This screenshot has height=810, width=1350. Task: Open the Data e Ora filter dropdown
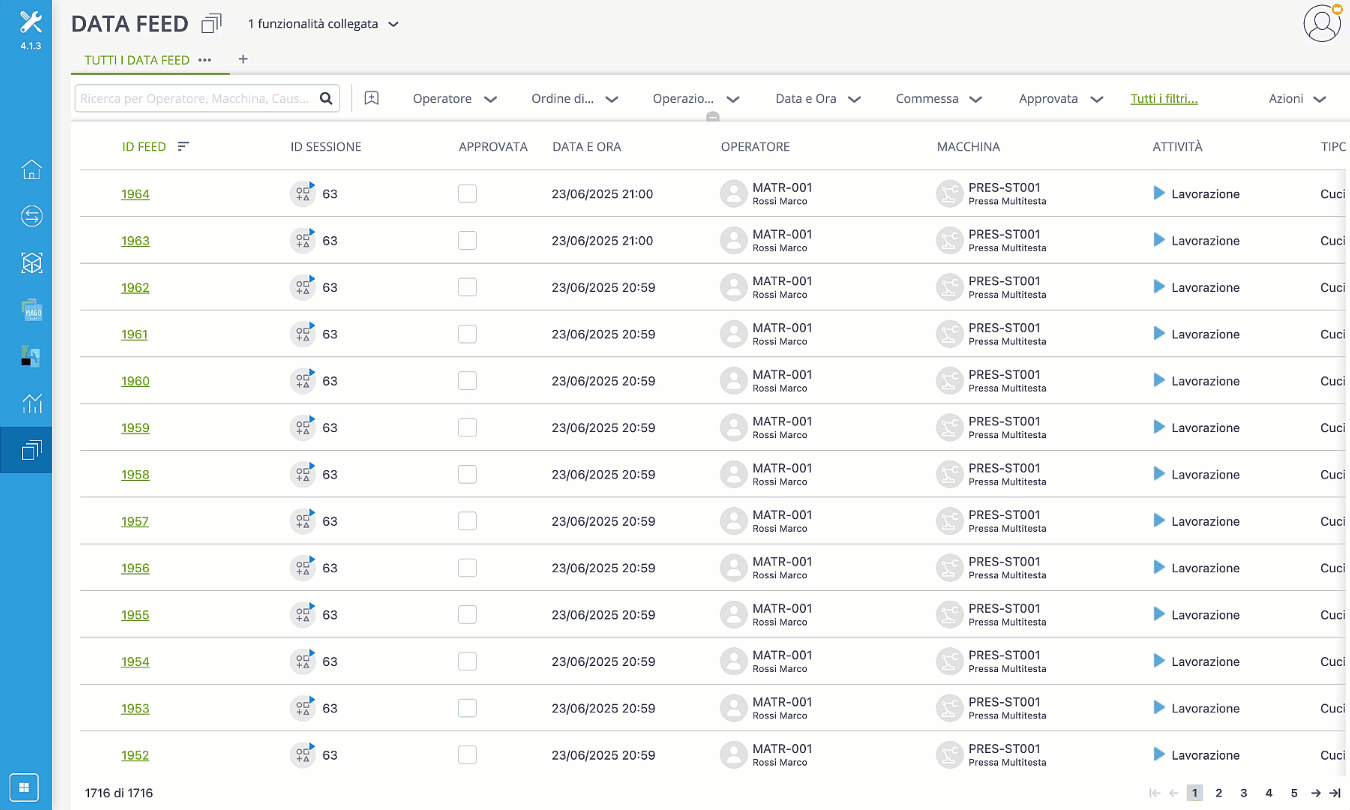coord(819,99)
